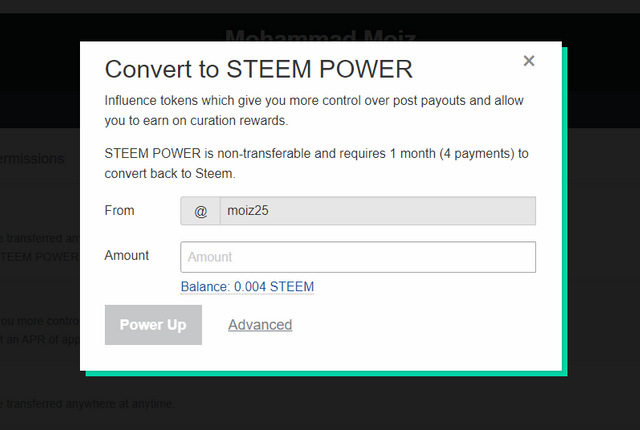Click the Balance: 0.004 STEEM link
The height and width of the screenshot is (430, 640).
tap(247, 287)
